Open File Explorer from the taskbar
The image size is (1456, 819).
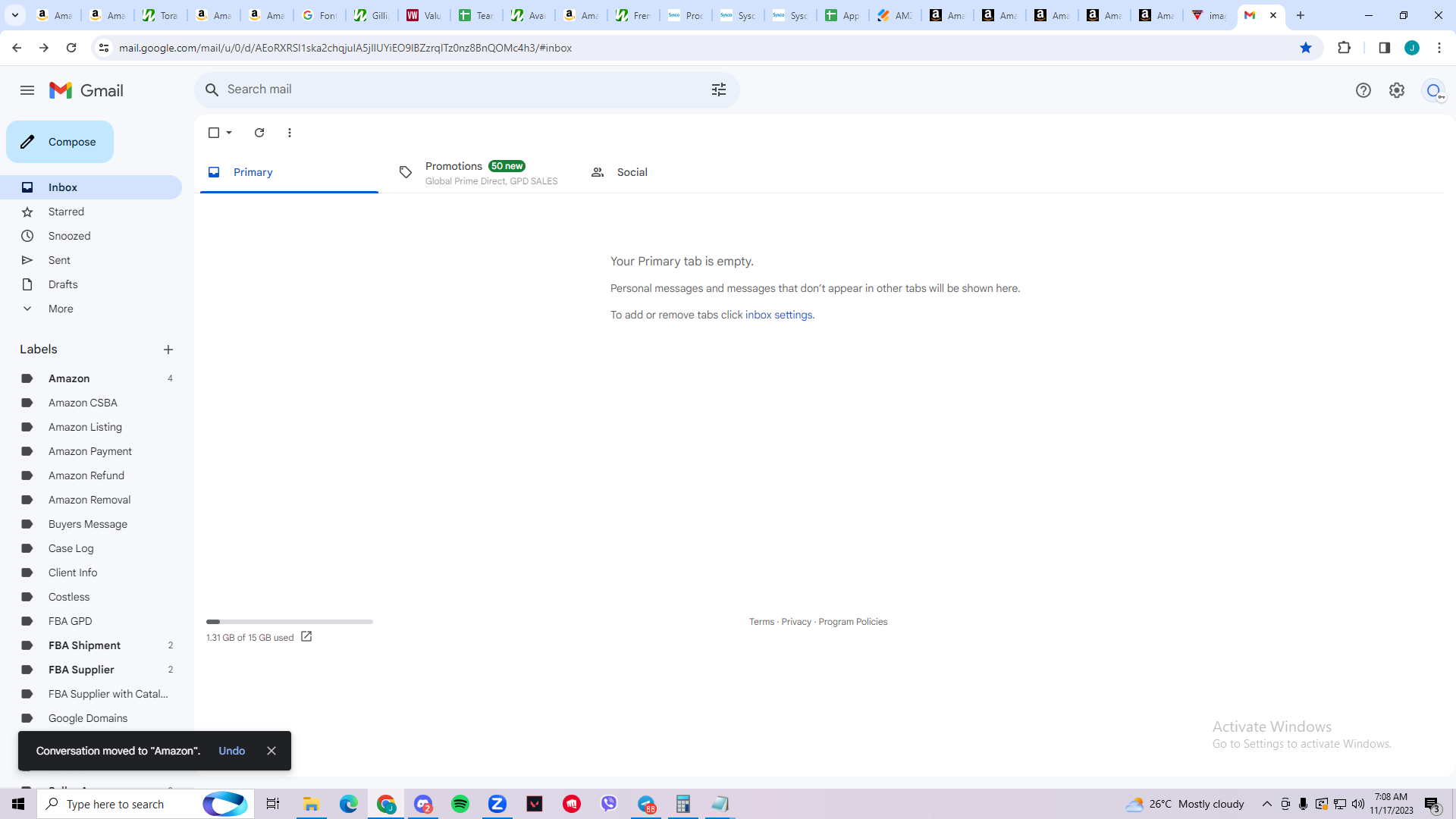[x=311, y=804]
